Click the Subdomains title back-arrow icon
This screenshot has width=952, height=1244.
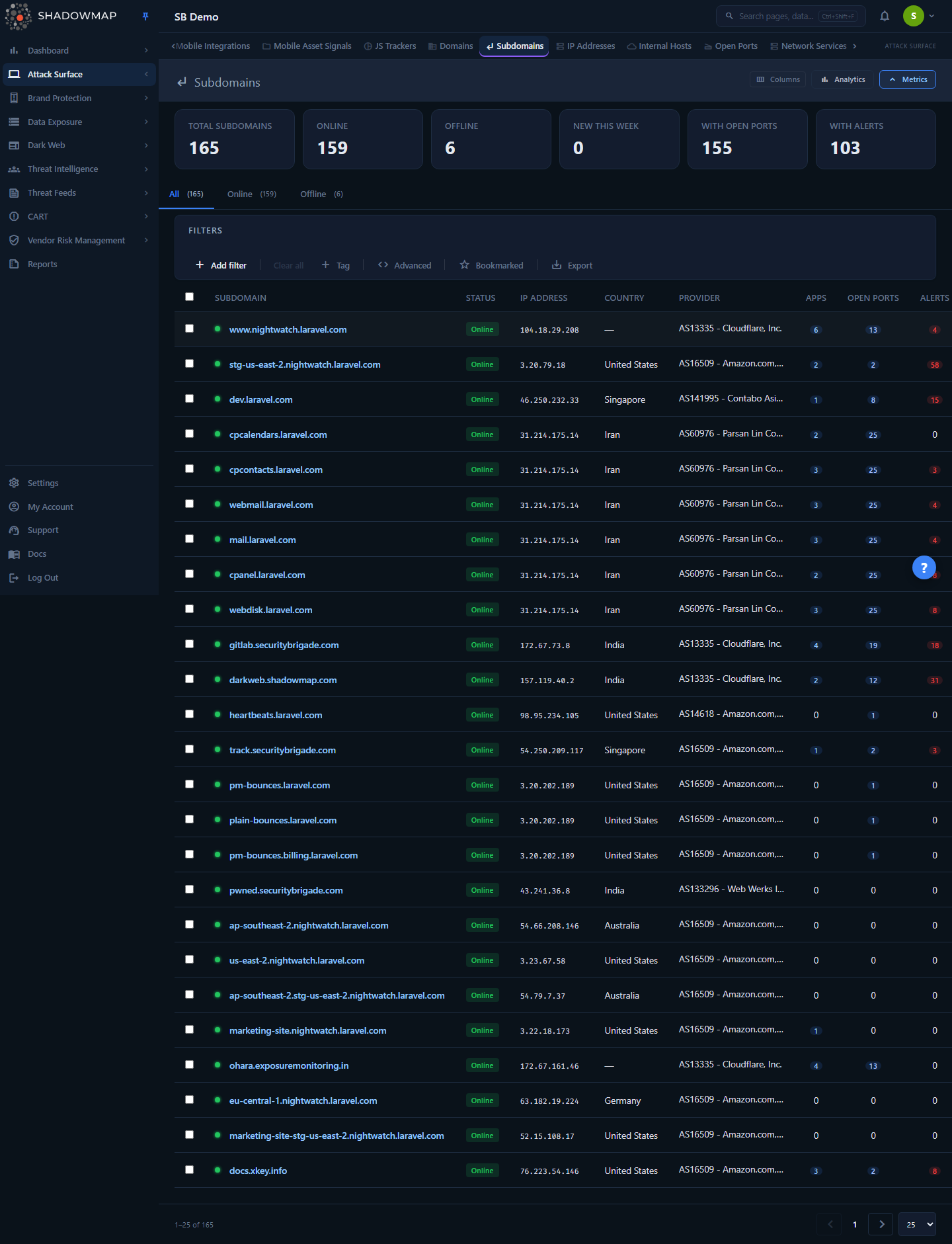[x=181, y=83]
